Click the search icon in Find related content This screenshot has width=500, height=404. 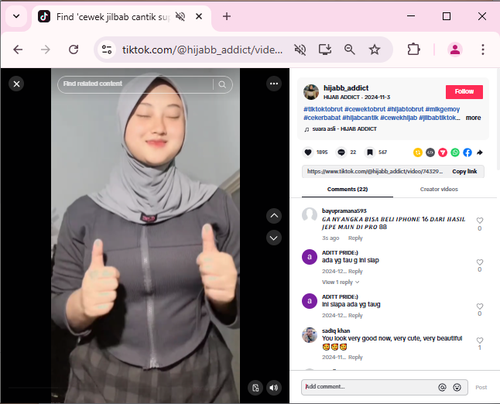pyautogui.click(x=222, y=84)
